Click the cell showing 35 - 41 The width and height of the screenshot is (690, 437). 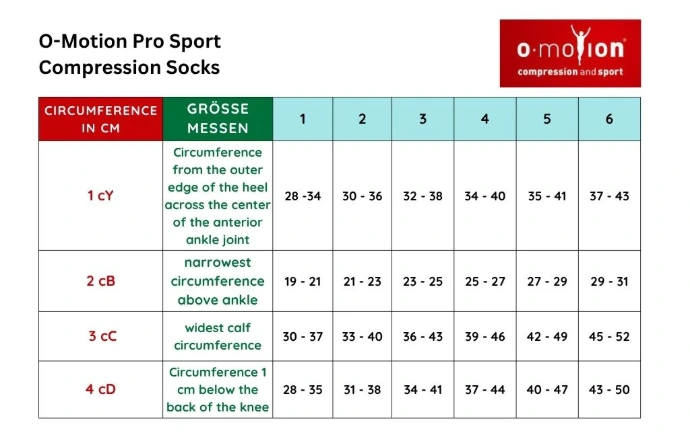click(547, 196)
